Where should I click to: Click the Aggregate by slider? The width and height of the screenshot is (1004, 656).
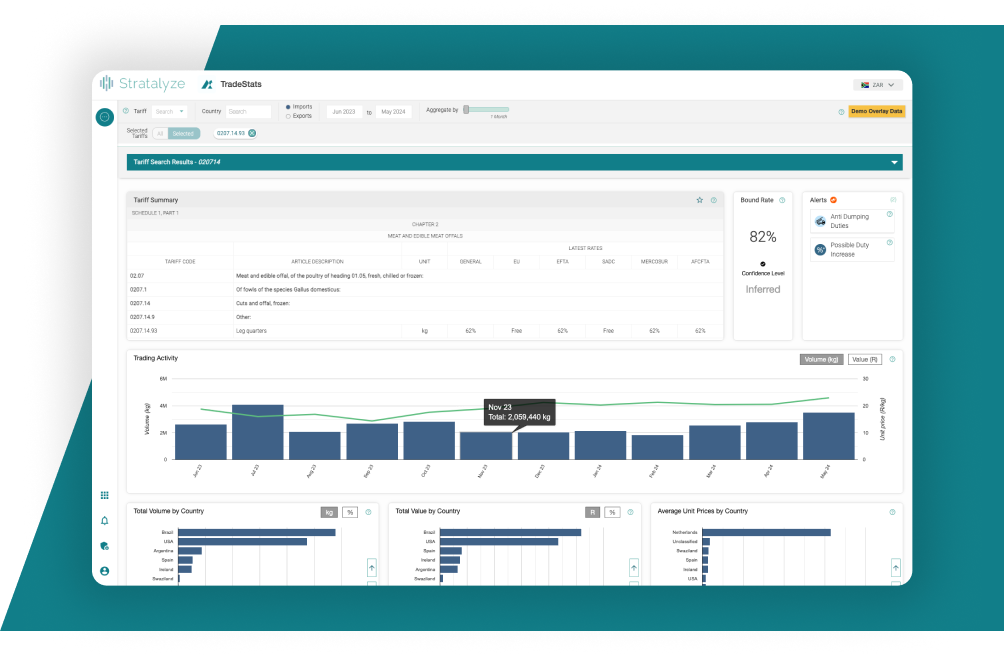click(x=487, y=109)
